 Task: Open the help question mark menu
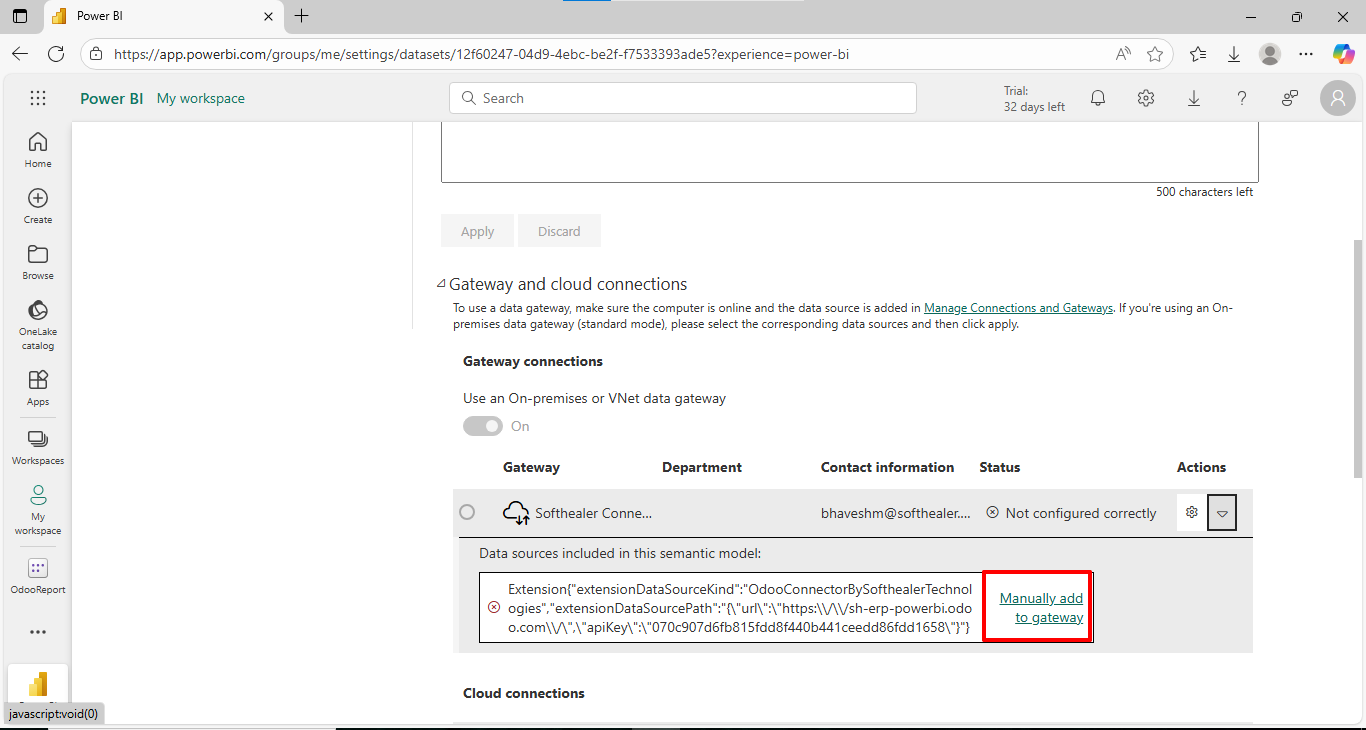coord(1242,98)
